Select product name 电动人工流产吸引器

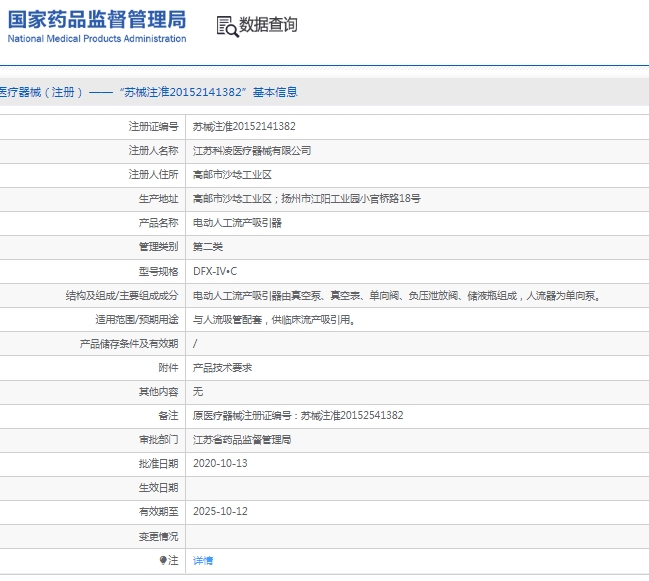pos(237,223)
